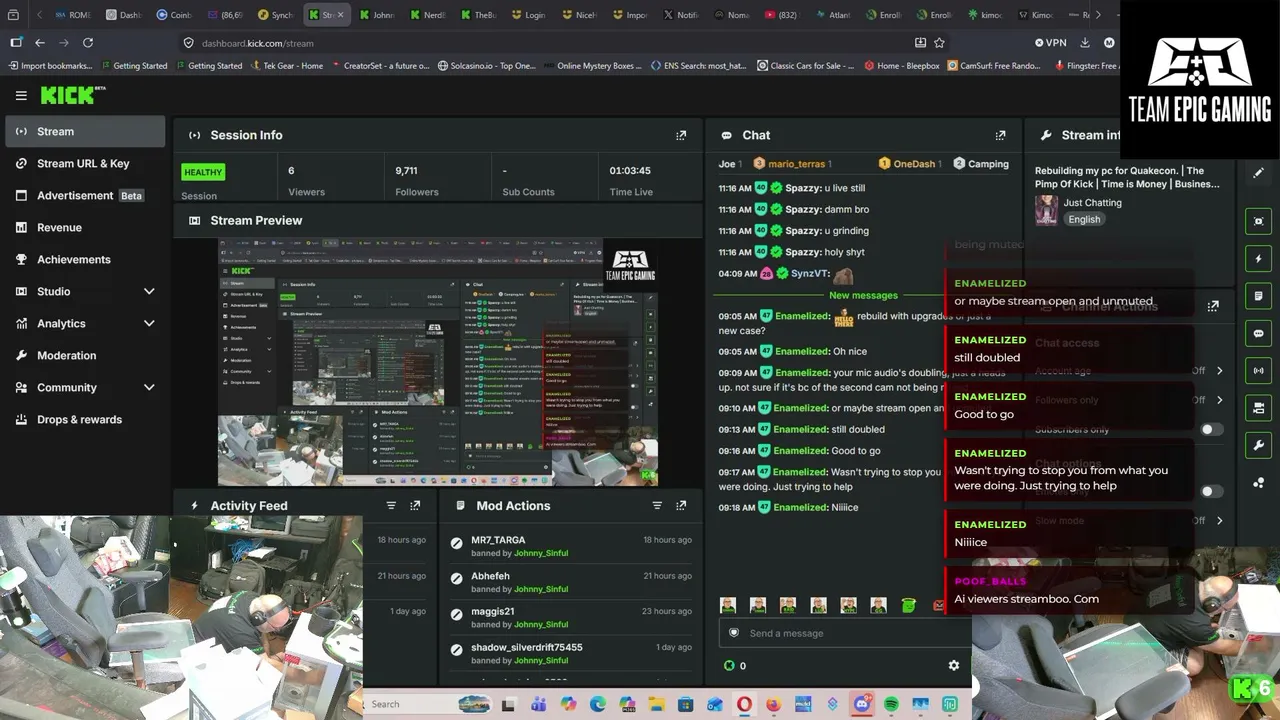Open Spotify from the taskbar
Image resolution: width=1280 pixels, height=720 pixels.
891,704
